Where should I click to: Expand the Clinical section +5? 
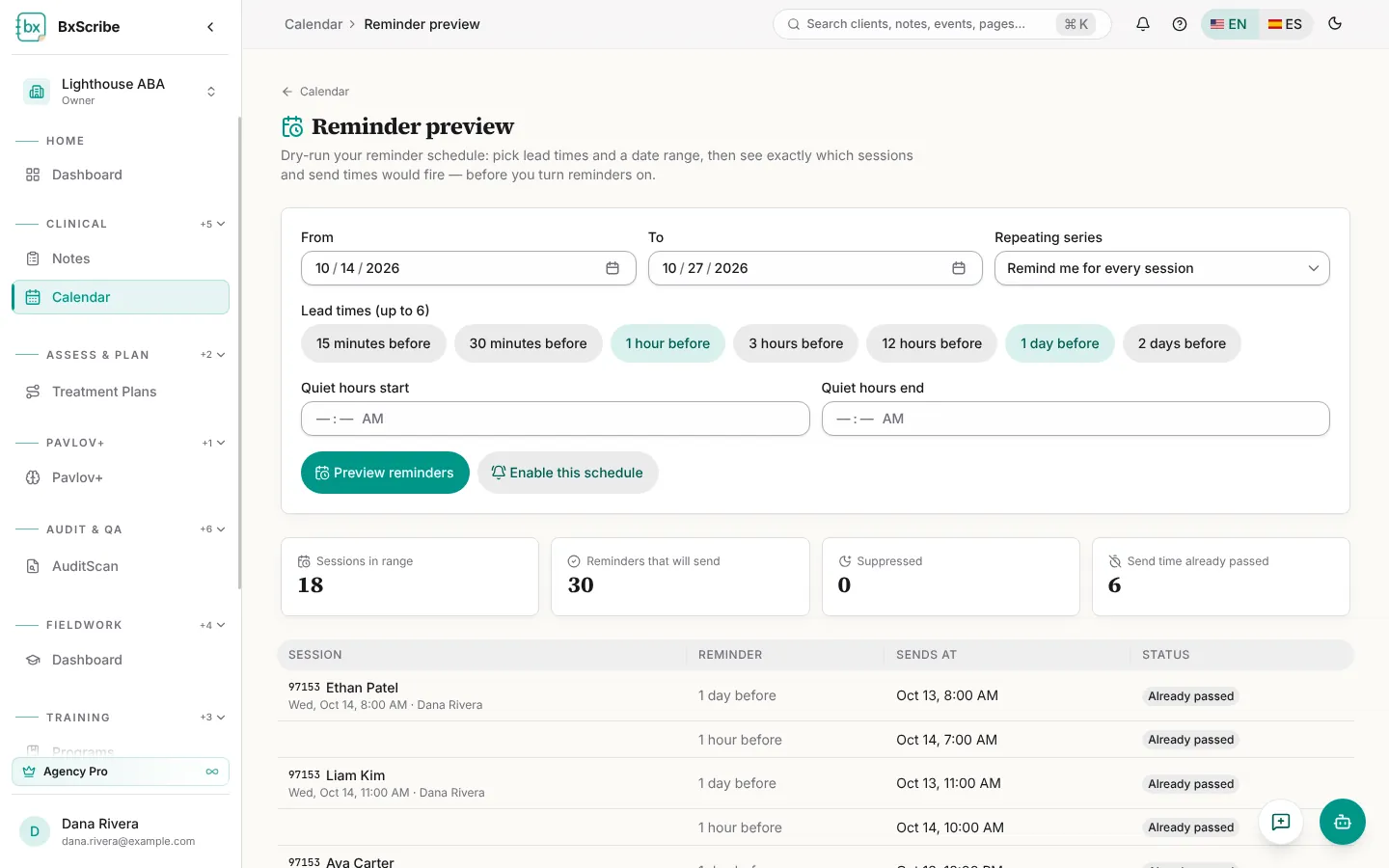coord(213,224)
